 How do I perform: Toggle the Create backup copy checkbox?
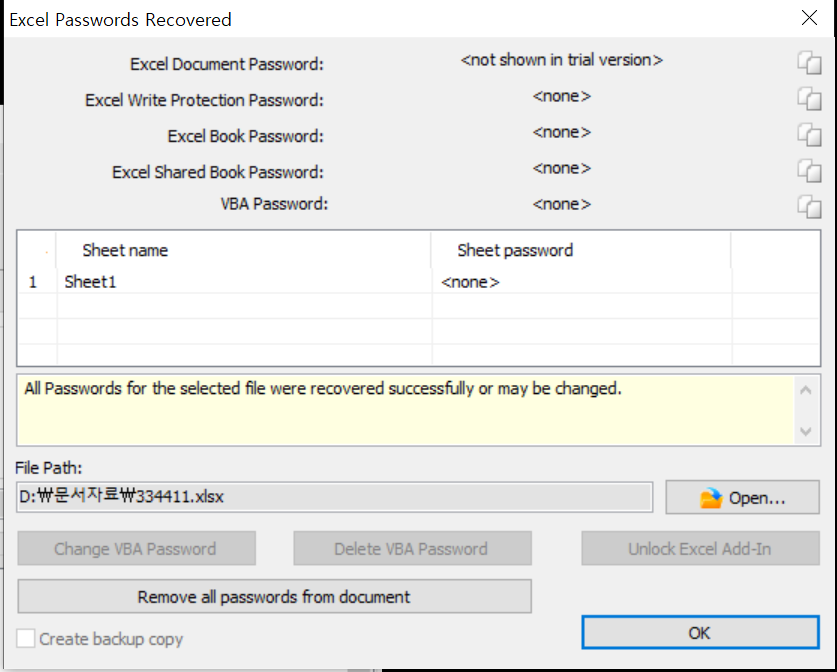click(26, 638)
